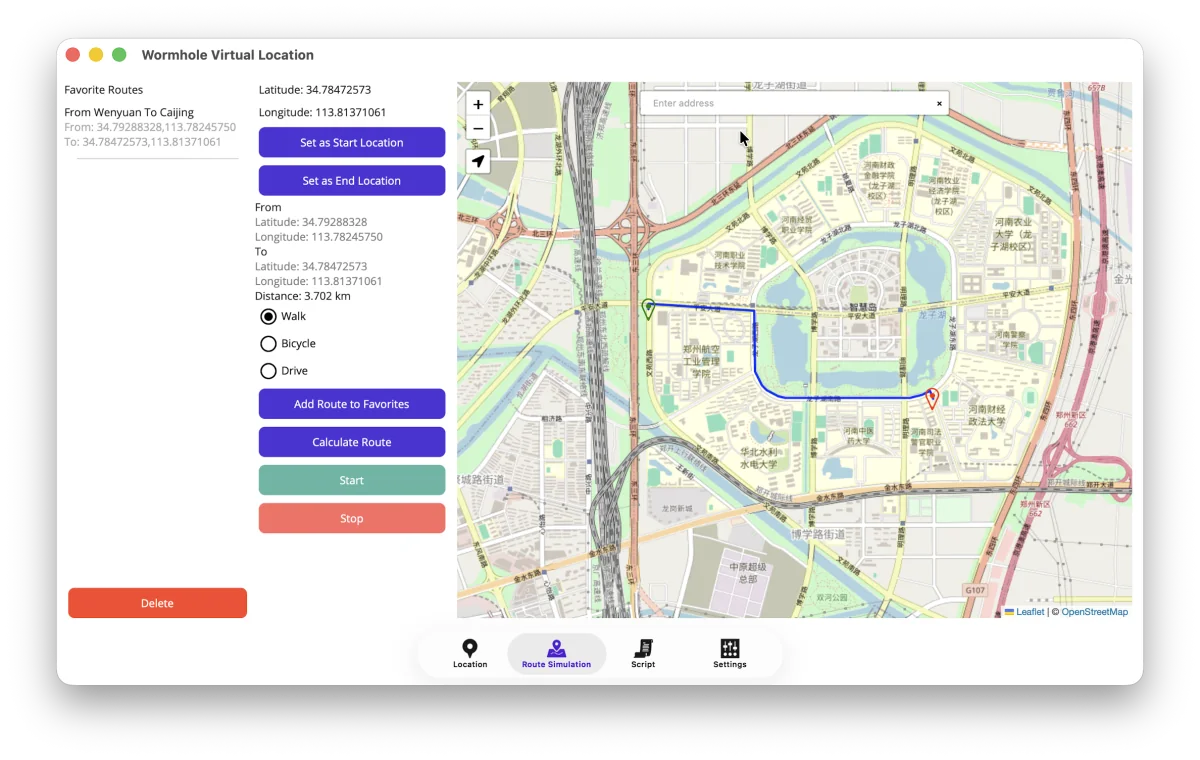Switch to Route Simulation tab
The height and width of the screenshot is (760, 1200).
pyautogui.click(x=556, y=654)
